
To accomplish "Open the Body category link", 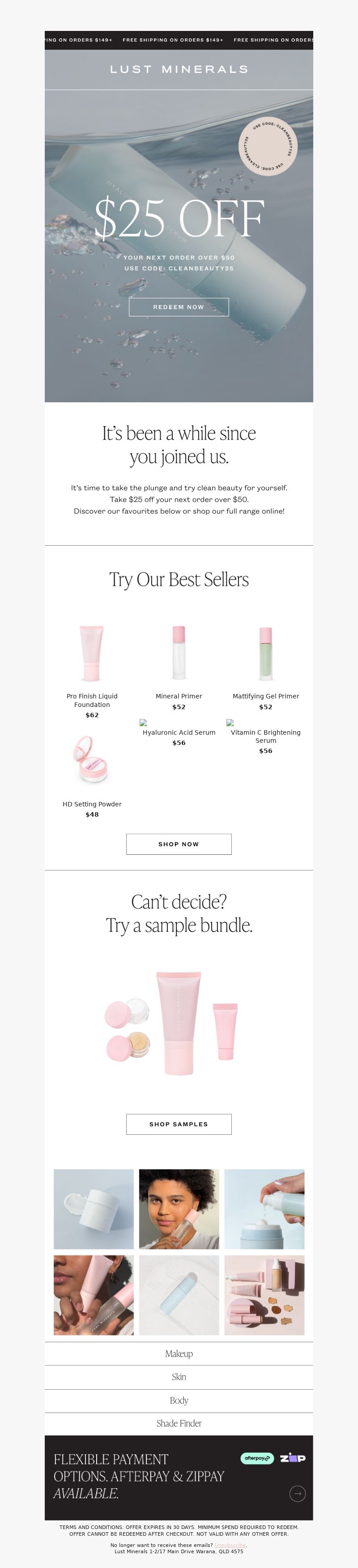I will pyautogui.click(x=179, y=1400).
